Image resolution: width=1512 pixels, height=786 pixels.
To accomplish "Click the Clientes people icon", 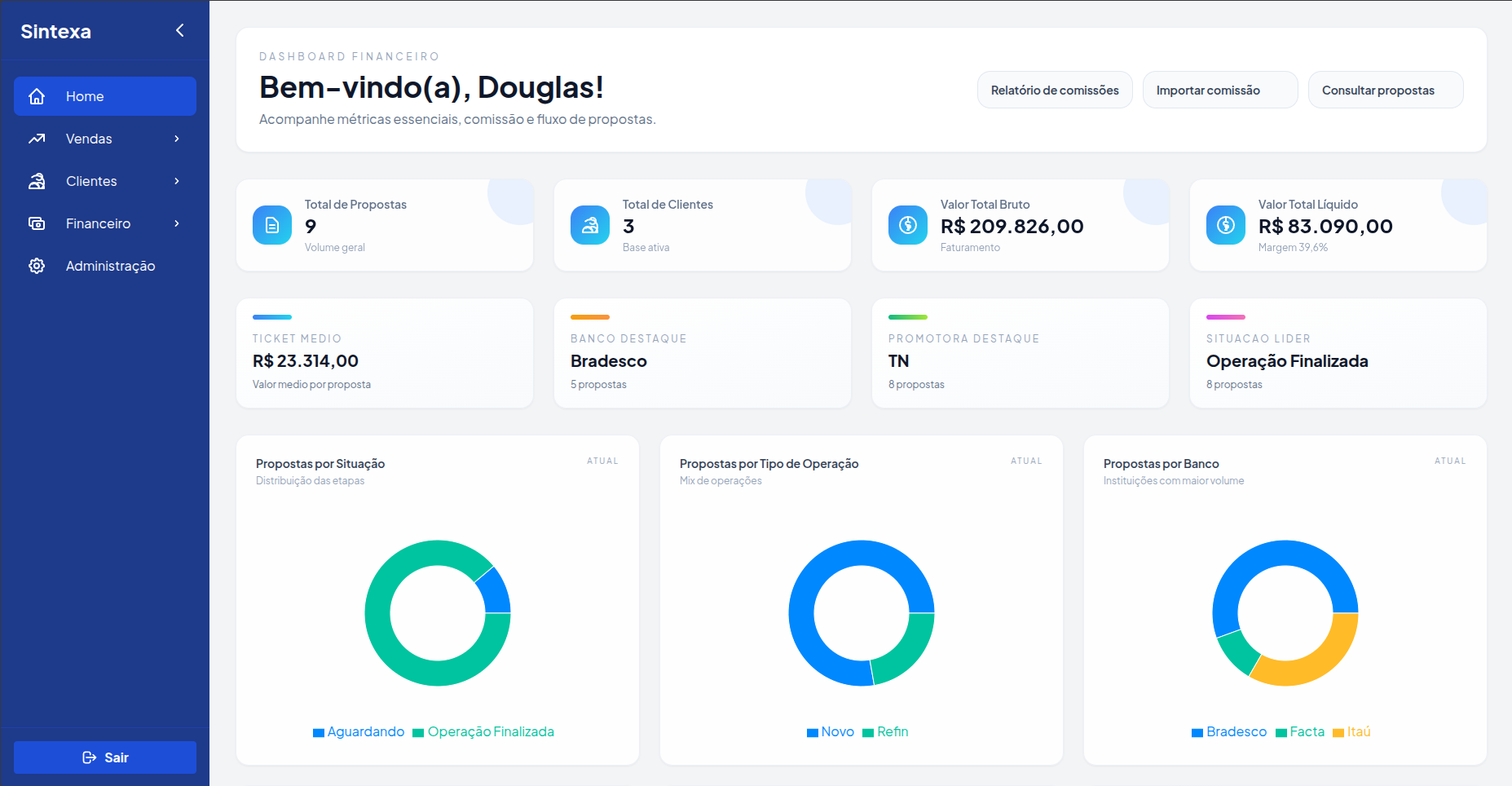I will tap(37, 181).
